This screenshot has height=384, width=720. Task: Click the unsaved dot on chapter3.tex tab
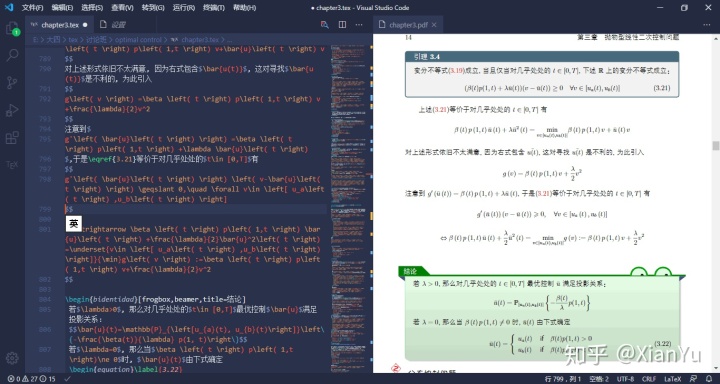tap(85, 25)
